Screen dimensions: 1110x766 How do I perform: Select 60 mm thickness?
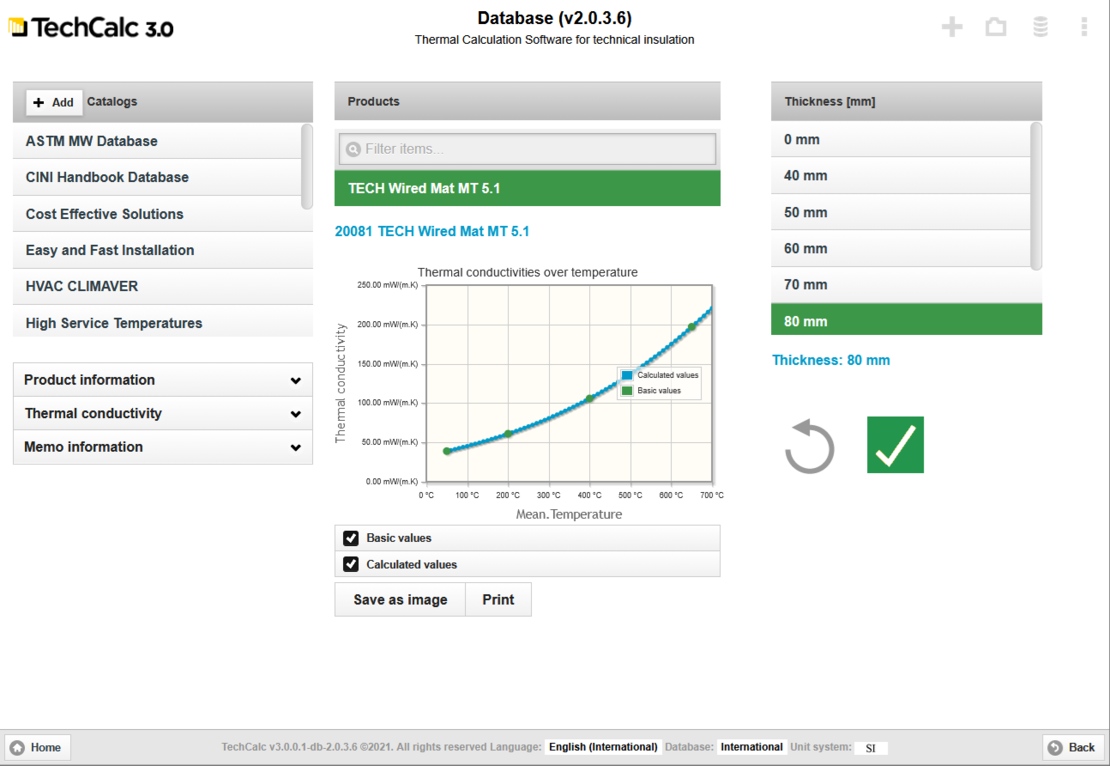coord(900,248)
